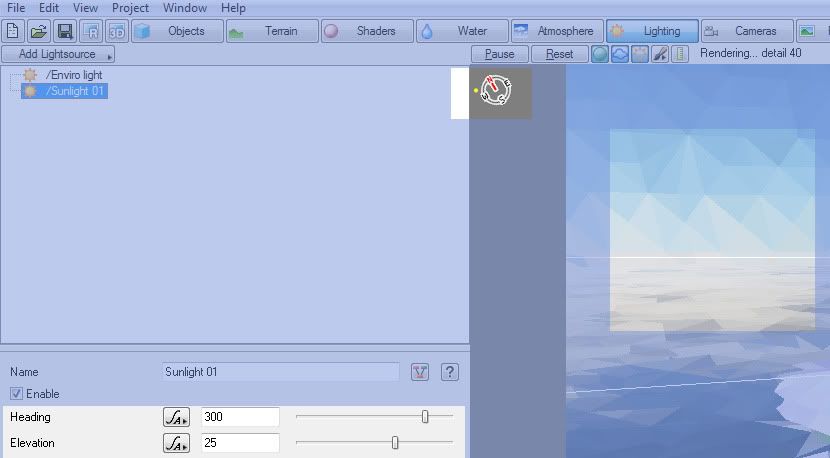Screen dimensions: 830x458
Task: Open the Project menu
Action: tap(130, 8)
